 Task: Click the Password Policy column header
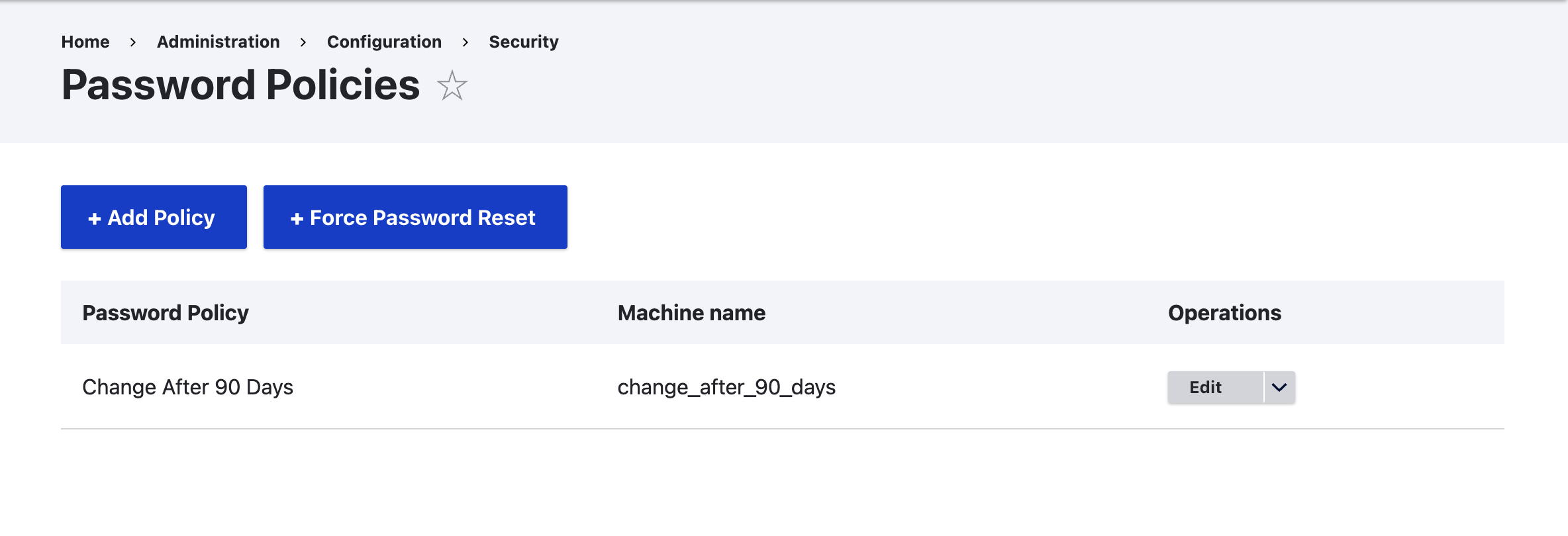click(x=166, y=312)
